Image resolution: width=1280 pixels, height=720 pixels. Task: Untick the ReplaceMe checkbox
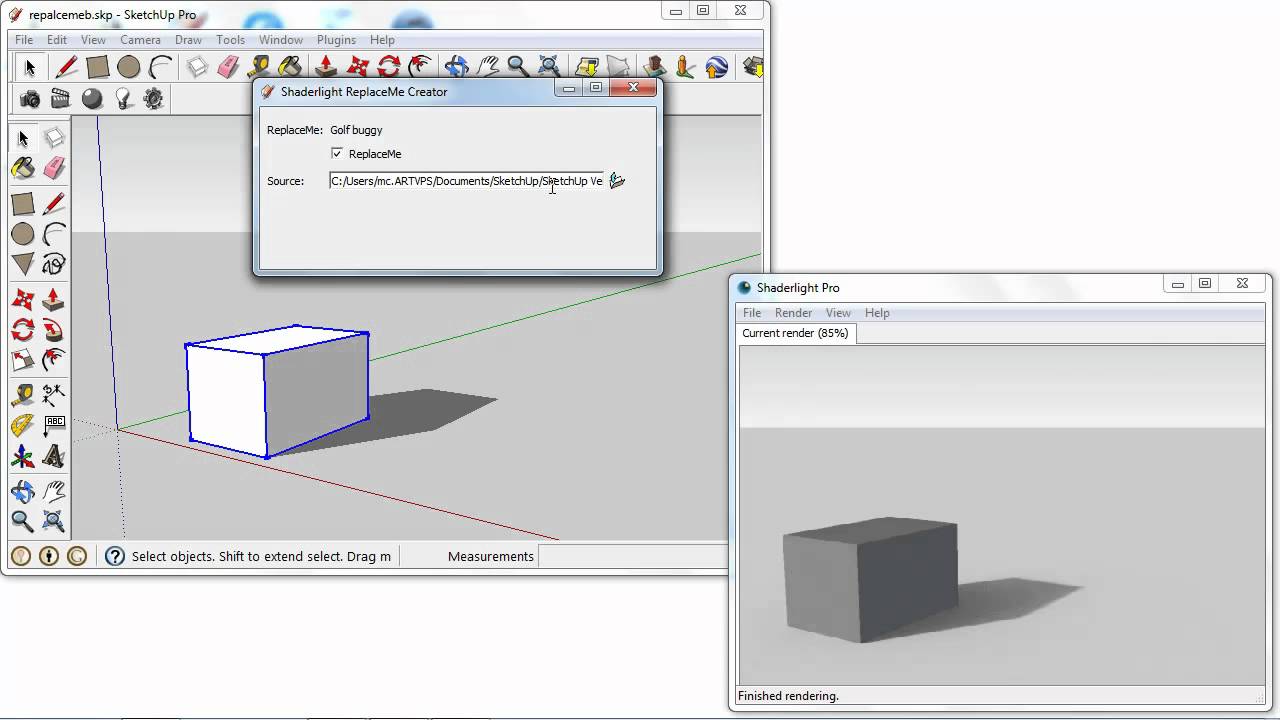click(337, 153)
